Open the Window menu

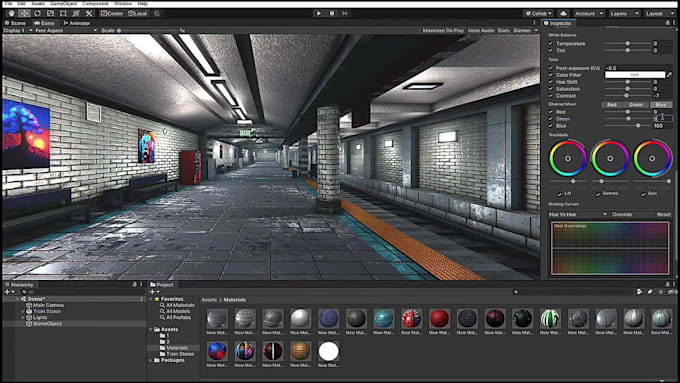pos(123,3)
